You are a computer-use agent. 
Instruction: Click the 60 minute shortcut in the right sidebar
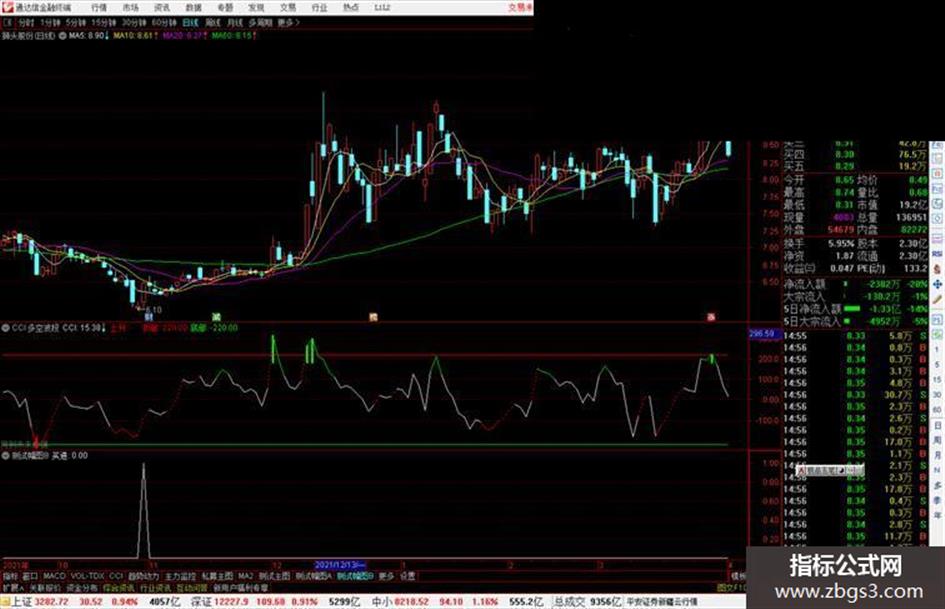tap(937, 410)
